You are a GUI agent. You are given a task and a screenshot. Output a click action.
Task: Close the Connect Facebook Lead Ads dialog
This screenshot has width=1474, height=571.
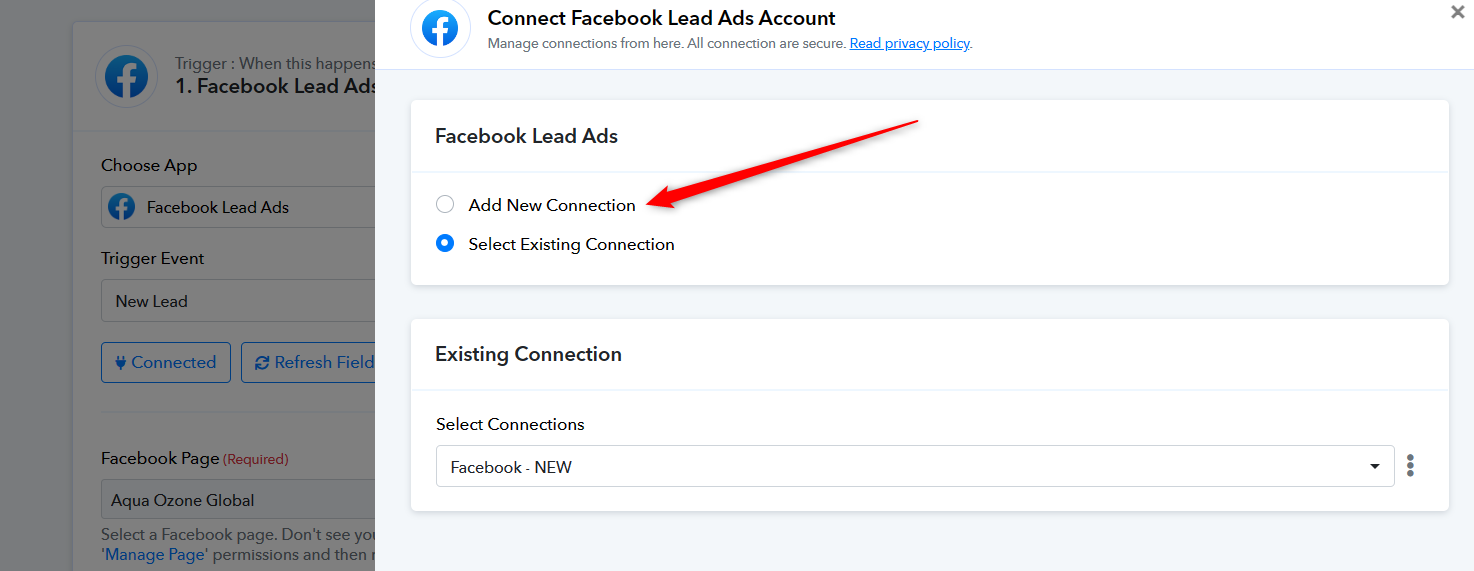(x=1458, y=12)
